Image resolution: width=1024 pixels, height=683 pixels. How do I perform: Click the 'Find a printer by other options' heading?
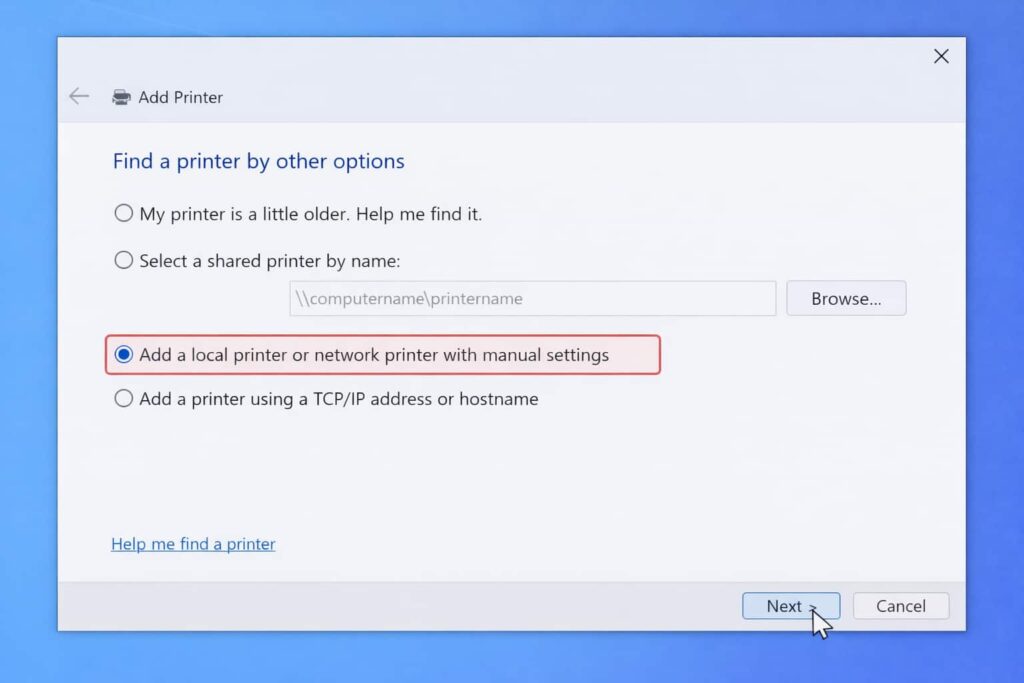259,161
